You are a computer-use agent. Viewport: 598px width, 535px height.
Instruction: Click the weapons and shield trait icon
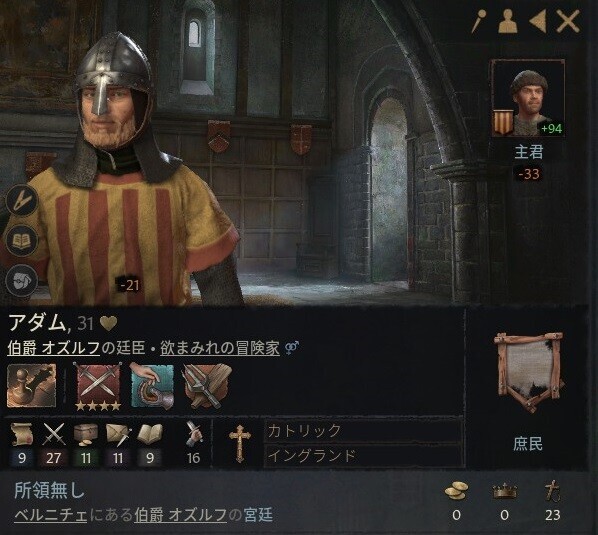point(207,385)
